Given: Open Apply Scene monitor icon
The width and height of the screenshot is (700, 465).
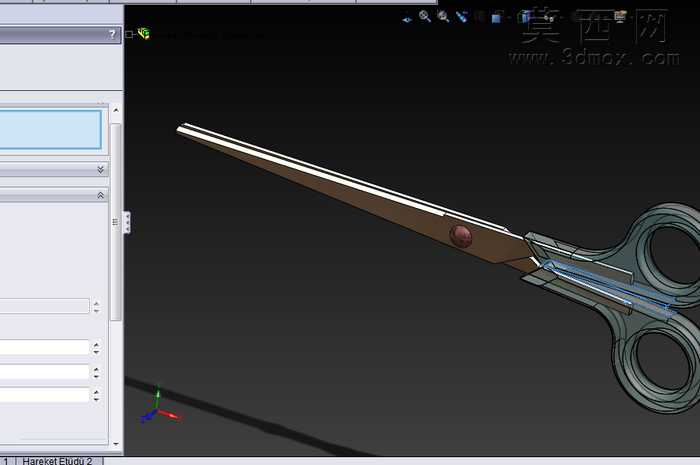Looking at the screenshot, I should 620,17.
